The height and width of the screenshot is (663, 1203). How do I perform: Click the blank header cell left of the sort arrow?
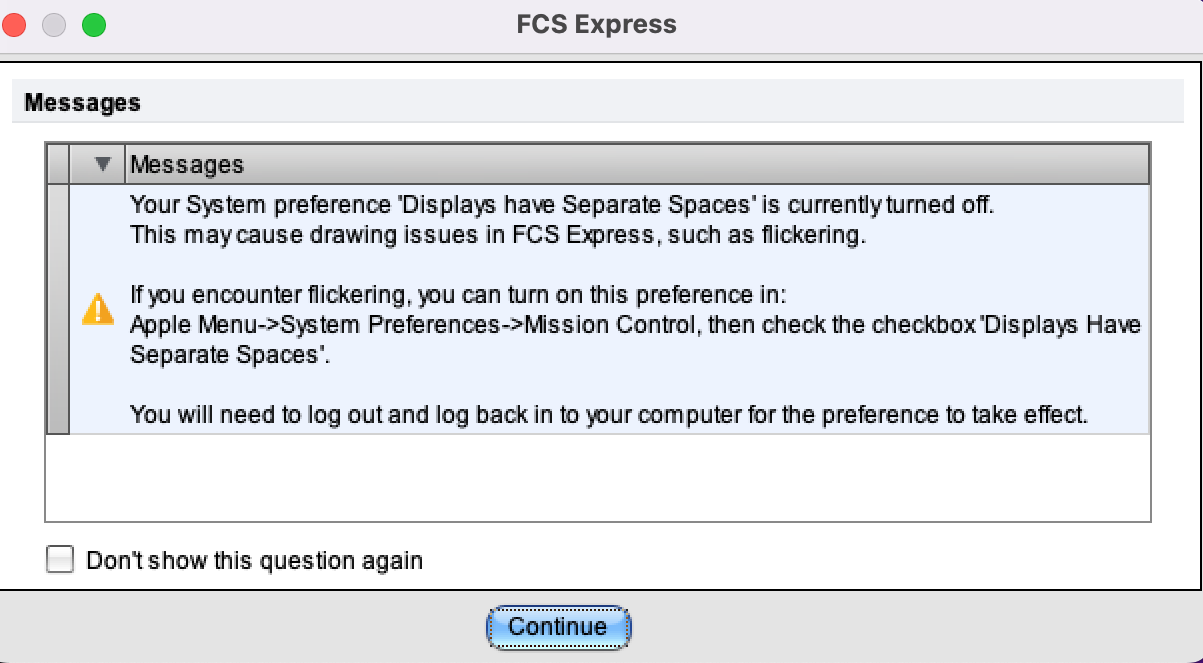(58, 164)
